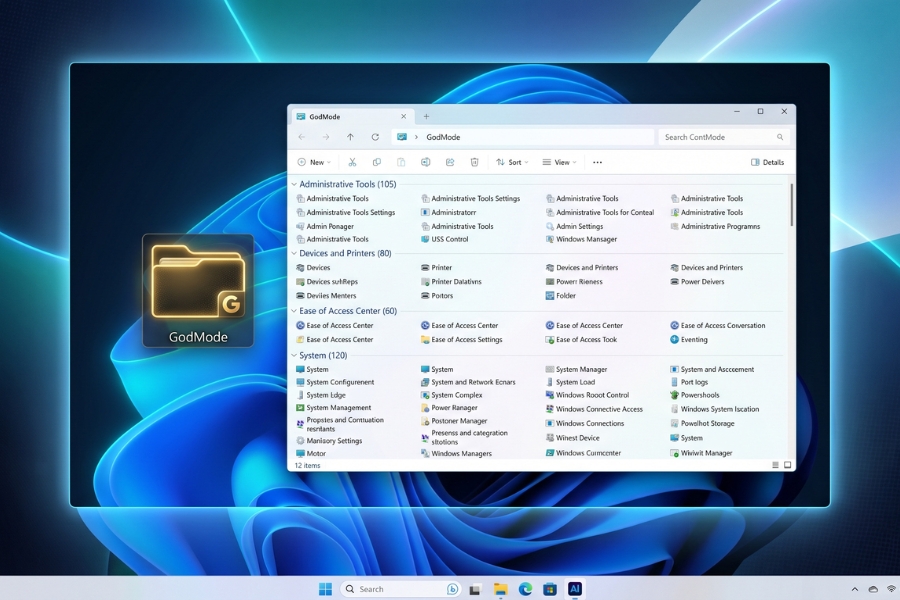
Task: Click the Copy icon in Explorer toolbar
Action: pos(377,162)
